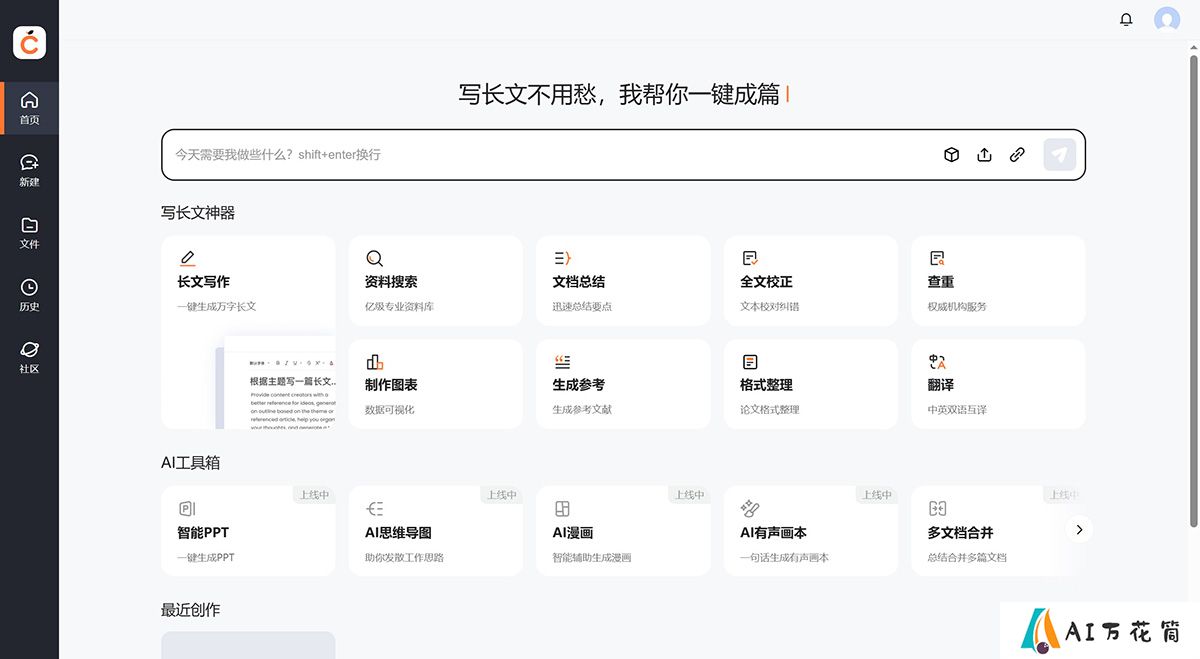The width and height of the screenshot is (1200, 659).
Task: Open the 翻译 card title
Action: (x=941, y=385)
